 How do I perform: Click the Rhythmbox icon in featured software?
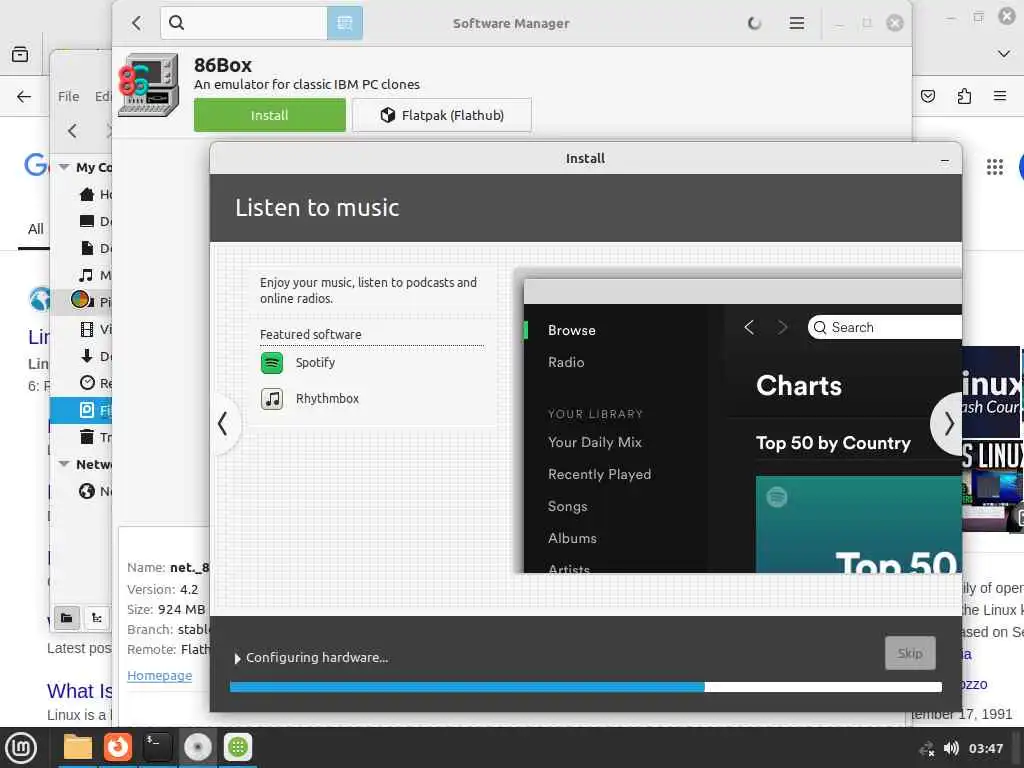pos(272,398)
